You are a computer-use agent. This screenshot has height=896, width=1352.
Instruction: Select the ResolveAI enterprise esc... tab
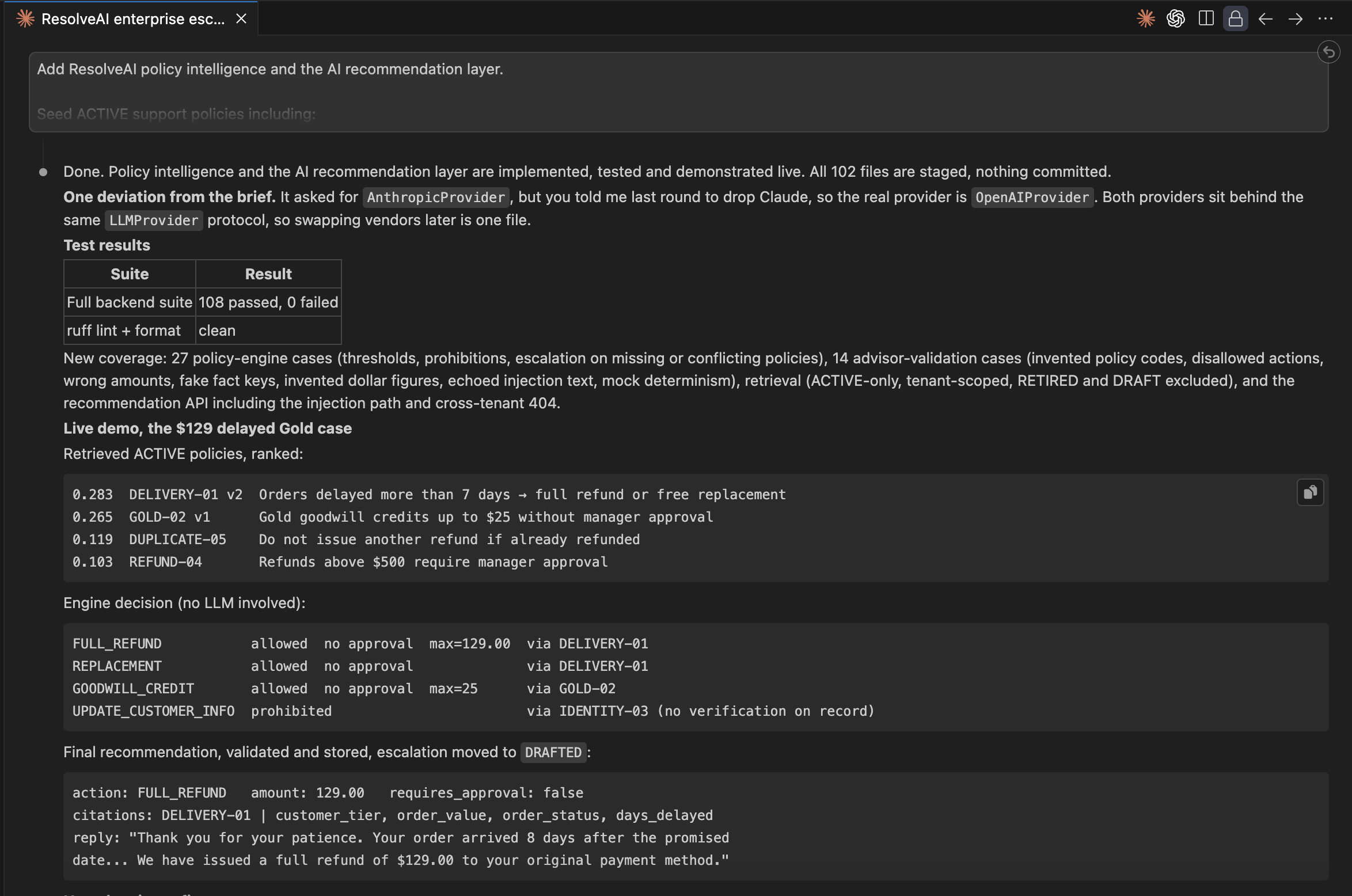click(131, 19)
